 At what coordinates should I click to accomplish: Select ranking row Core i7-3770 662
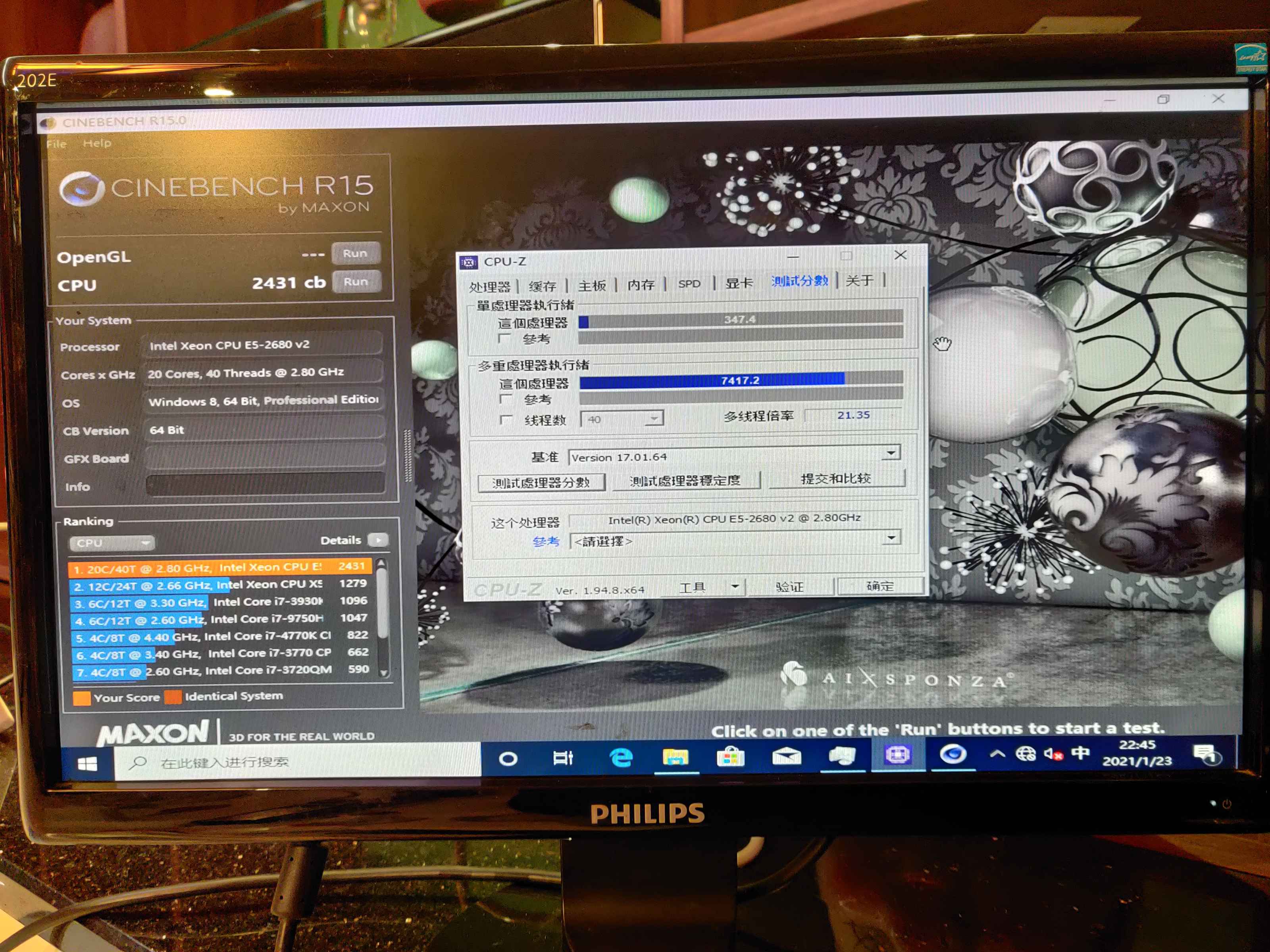222,654
